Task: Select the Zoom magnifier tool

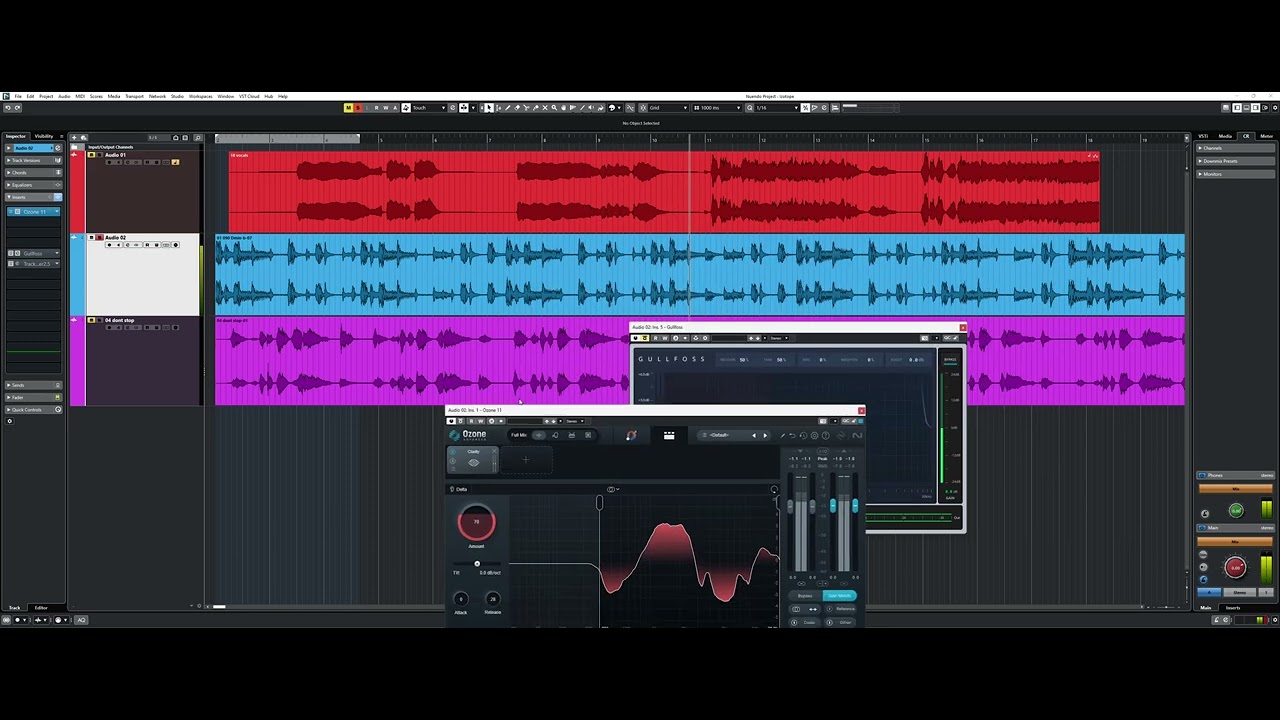Action: pyautogui.click(x=554, y=107)
